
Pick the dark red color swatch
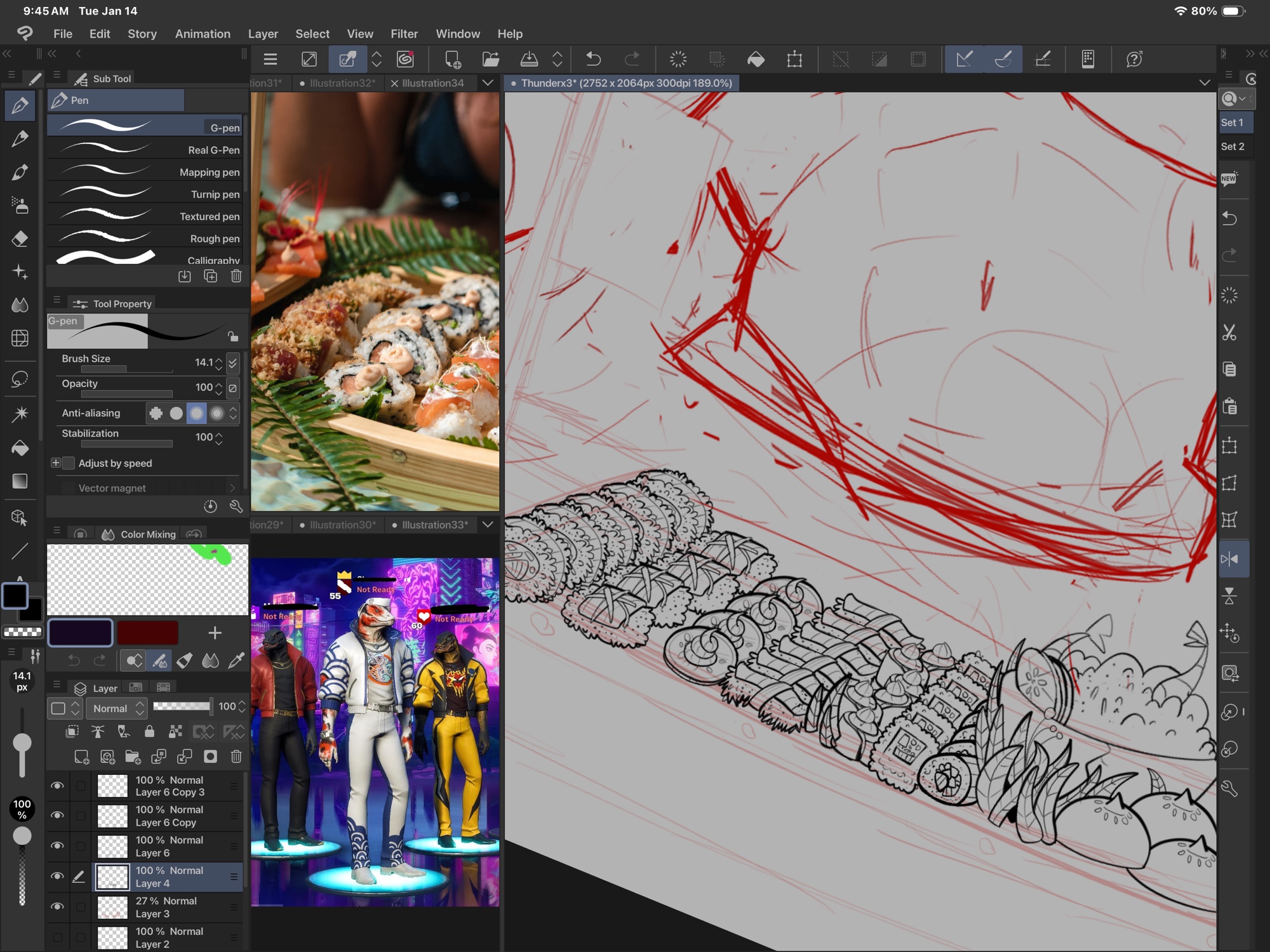(147, 633)
